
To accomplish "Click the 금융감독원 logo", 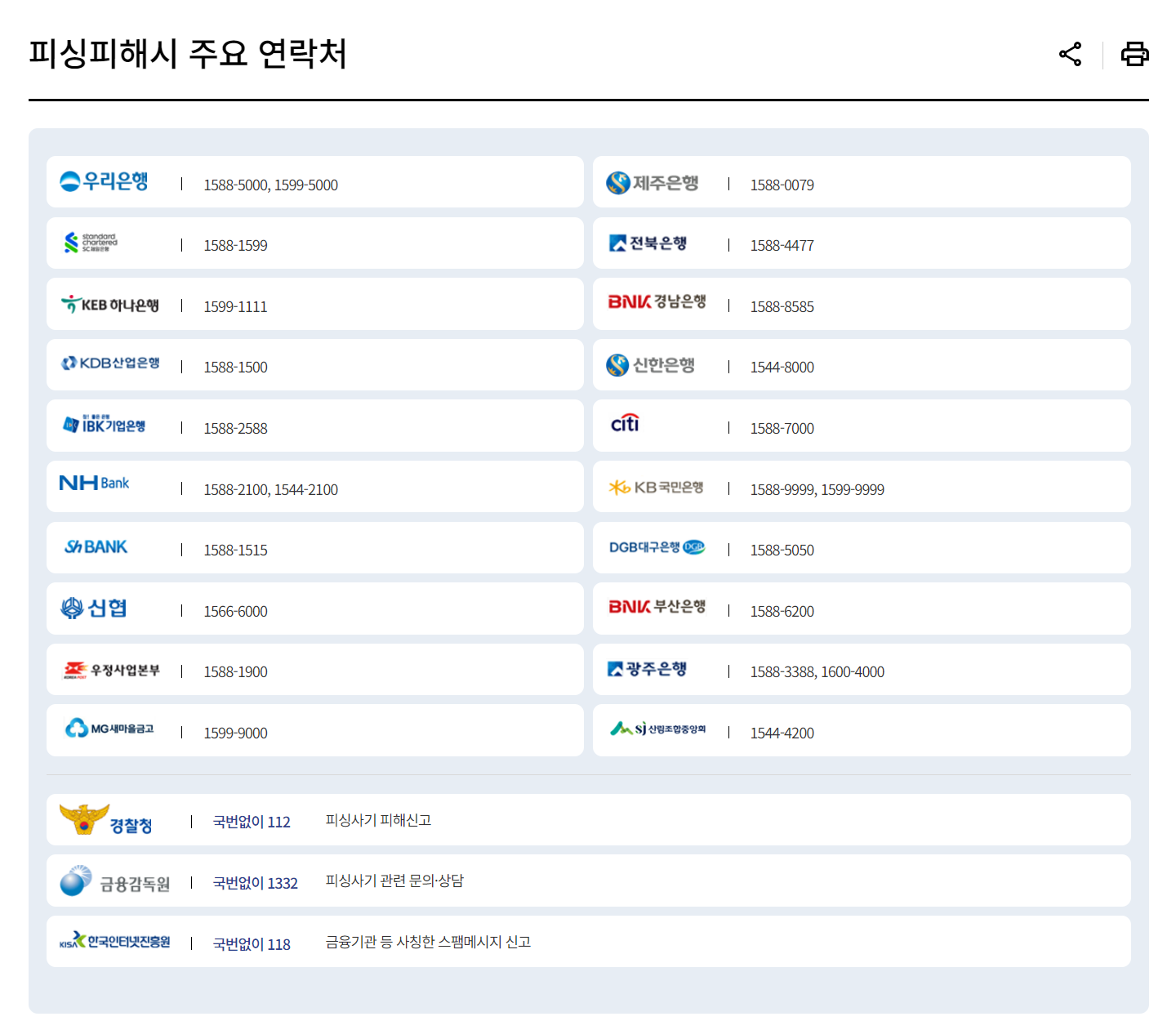I will tap(115, 881).
